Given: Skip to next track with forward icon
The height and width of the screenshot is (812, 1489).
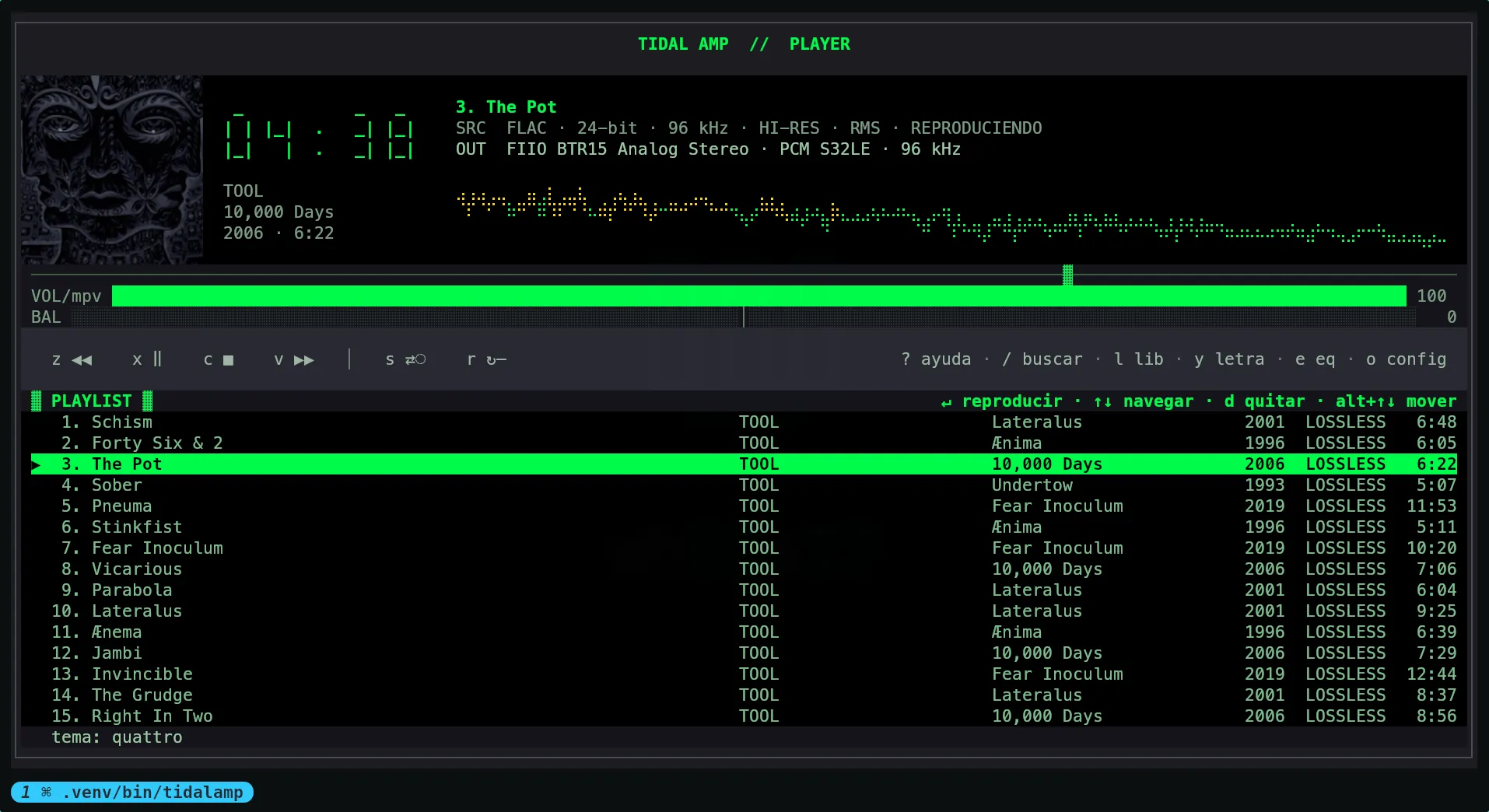Looking at the screenshot, I should [x=304, y=359].
